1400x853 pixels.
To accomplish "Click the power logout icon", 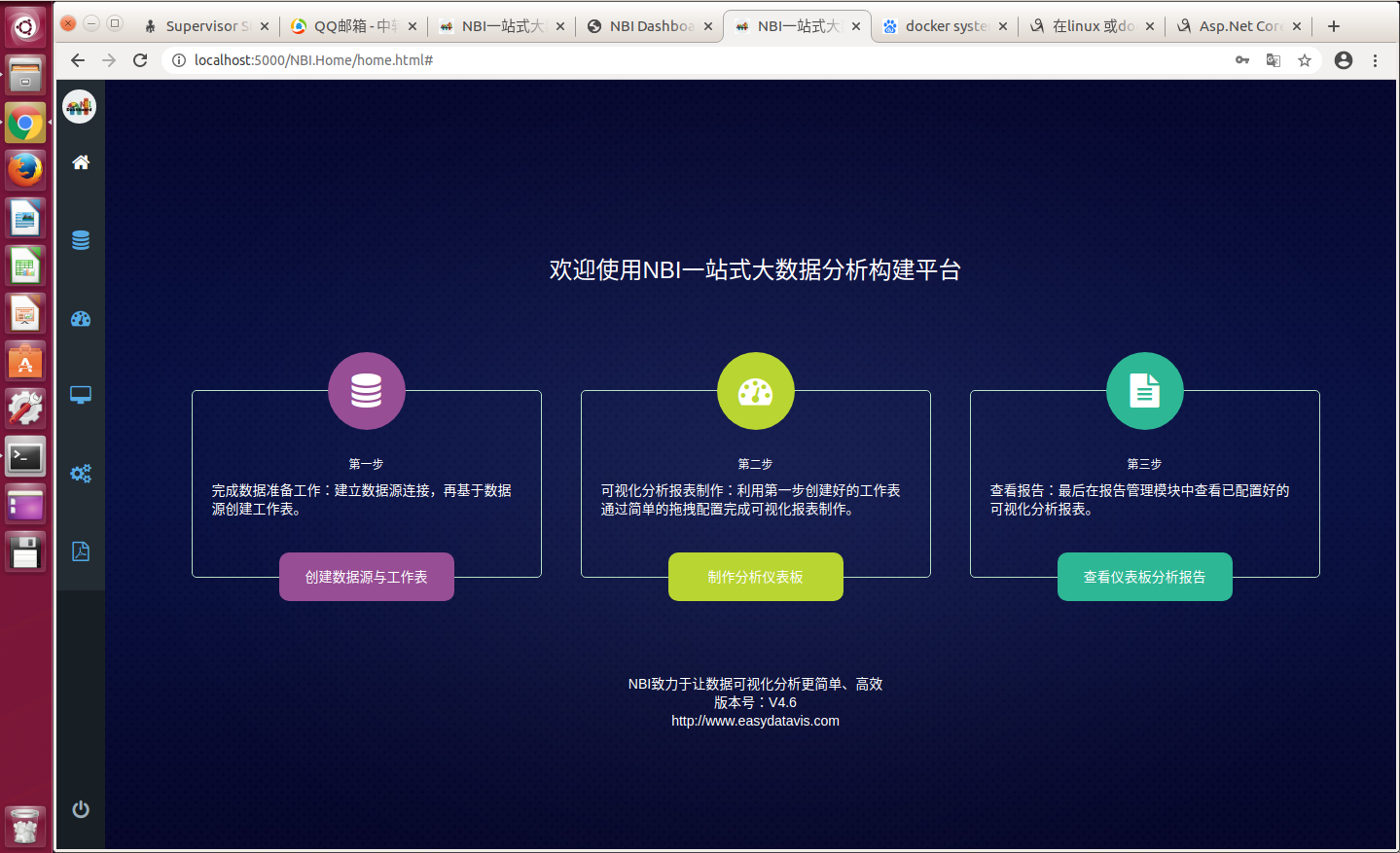I will tap(81, 809).
